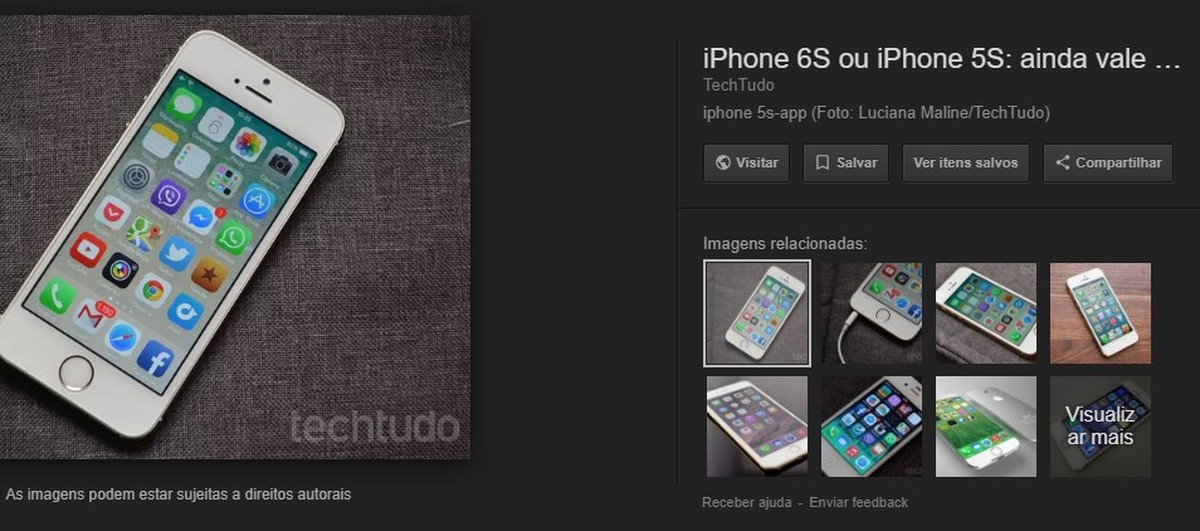The height and width of the screenshot is (531, 1200).
Task: Click the globe icon on Visitar
Action: pos(723,163)
